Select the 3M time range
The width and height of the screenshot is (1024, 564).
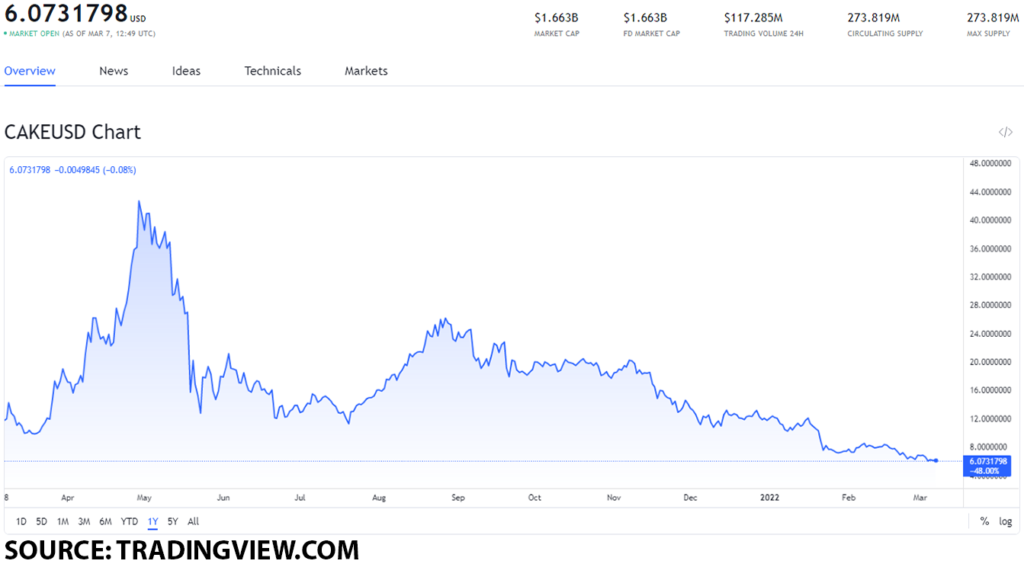84,522
